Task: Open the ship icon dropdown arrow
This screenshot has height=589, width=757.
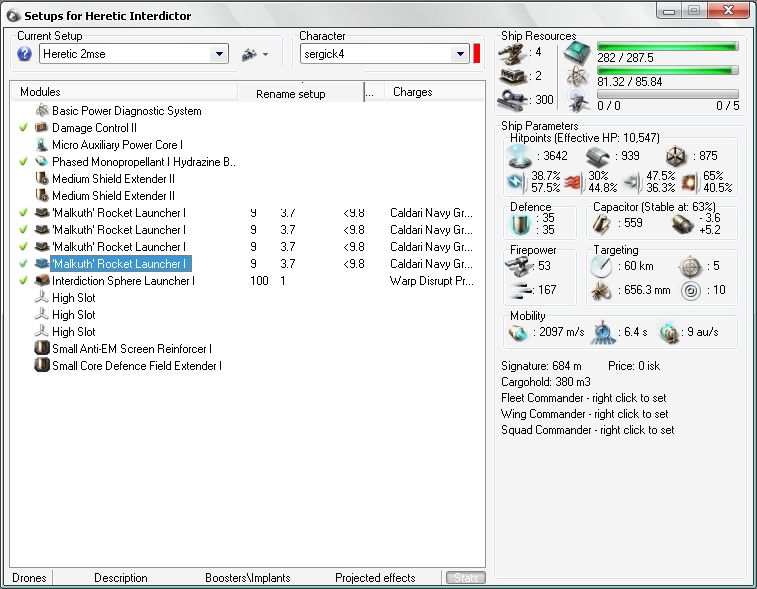Action: 266,55
